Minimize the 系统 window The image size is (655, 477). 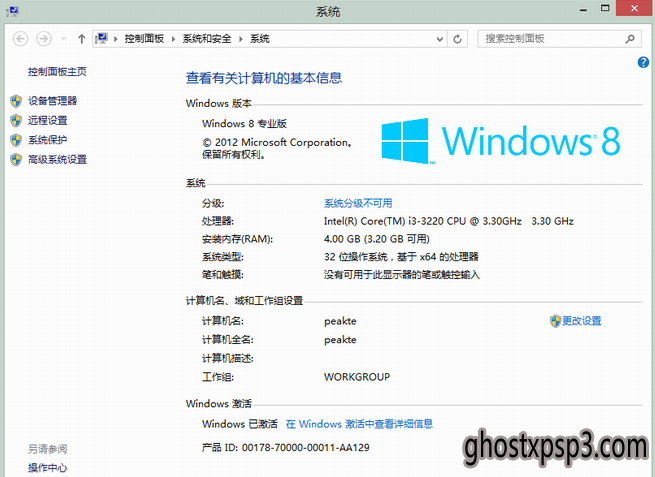click(x=583, y=10)
